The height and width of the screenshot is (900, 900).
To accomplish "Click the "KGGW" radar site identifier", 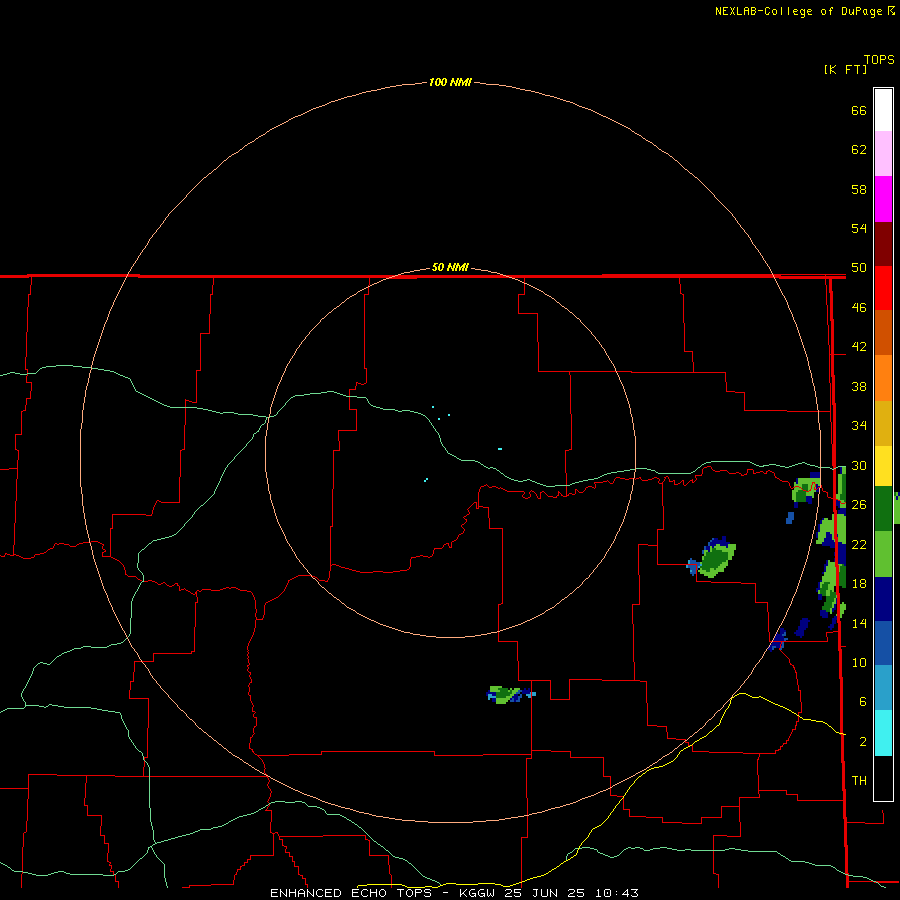I will 478,893.
